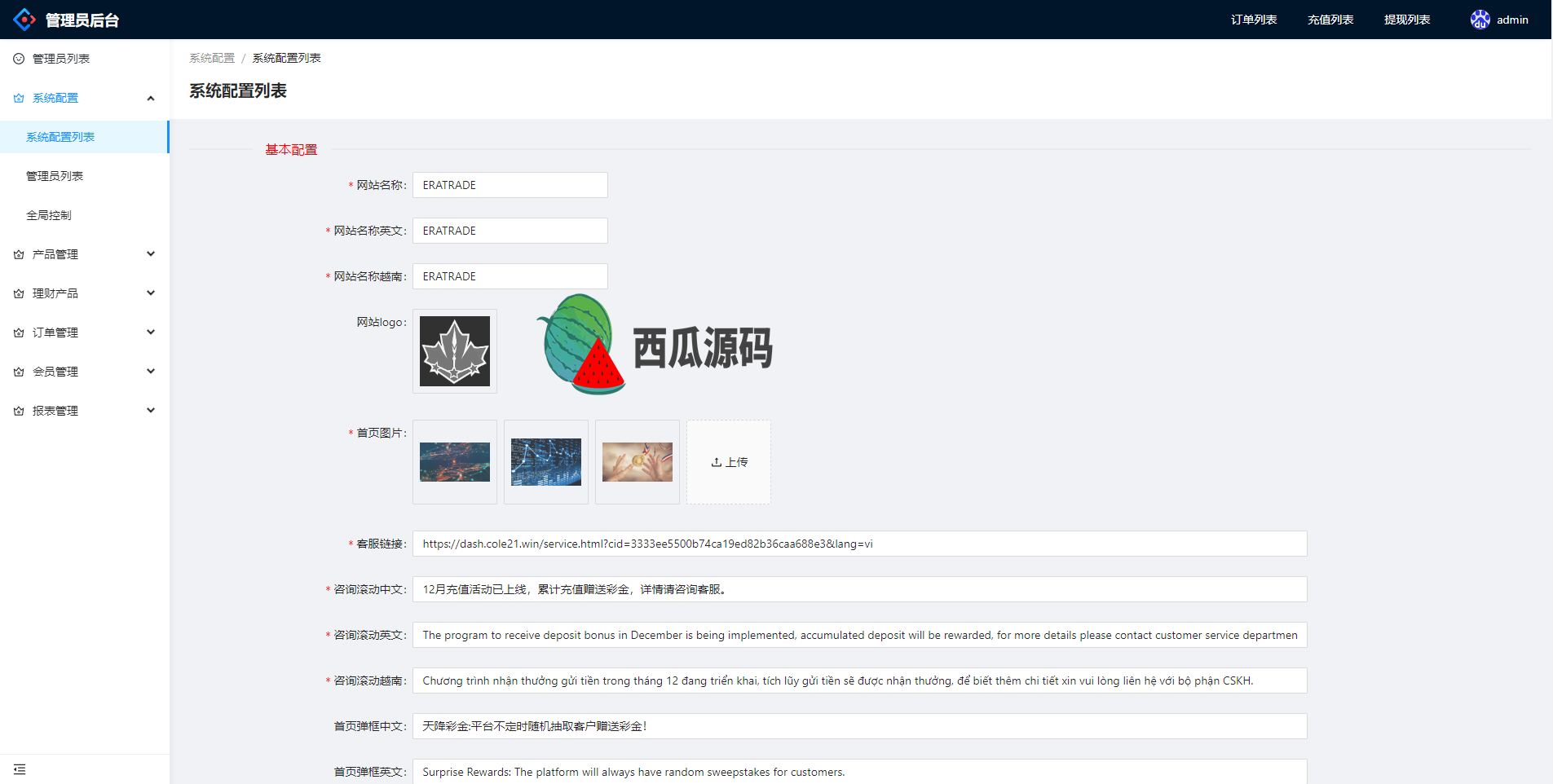The image size is (1553, 784).
Task: Click the 网站logo label
Action: click(x=381, y=322)
